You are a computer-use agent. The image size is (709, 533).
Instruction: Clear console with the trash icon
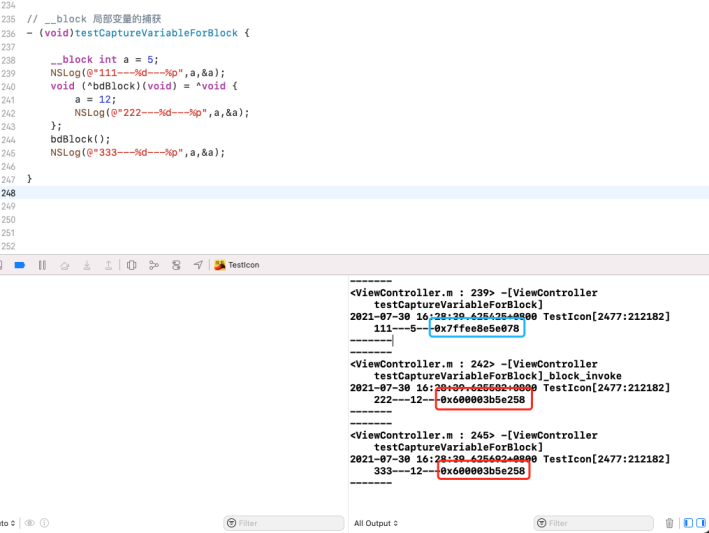click(x=669, y=523)
